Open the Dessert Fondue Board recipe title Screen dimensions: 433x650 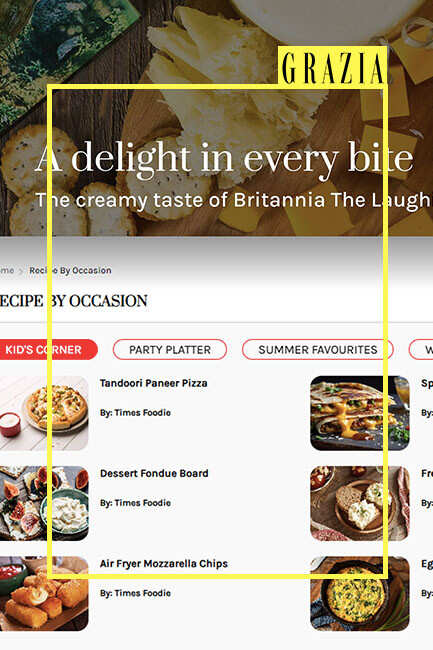pyautogui.click(x=154, y=473)
